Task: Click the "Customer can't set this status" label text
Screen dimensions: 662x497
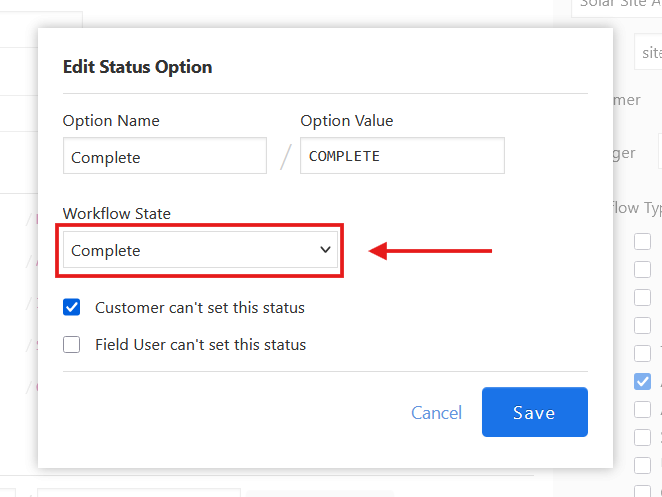Action: point(200,308)
